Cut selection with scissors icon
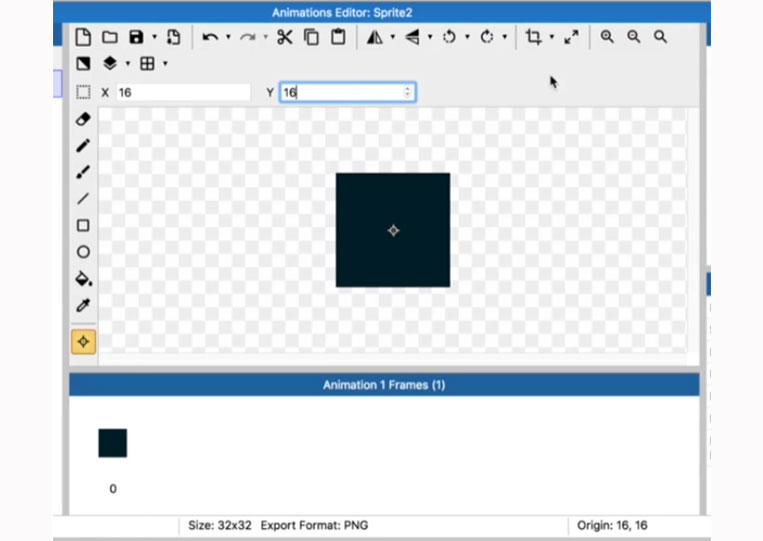 click(x=285, y=37)
